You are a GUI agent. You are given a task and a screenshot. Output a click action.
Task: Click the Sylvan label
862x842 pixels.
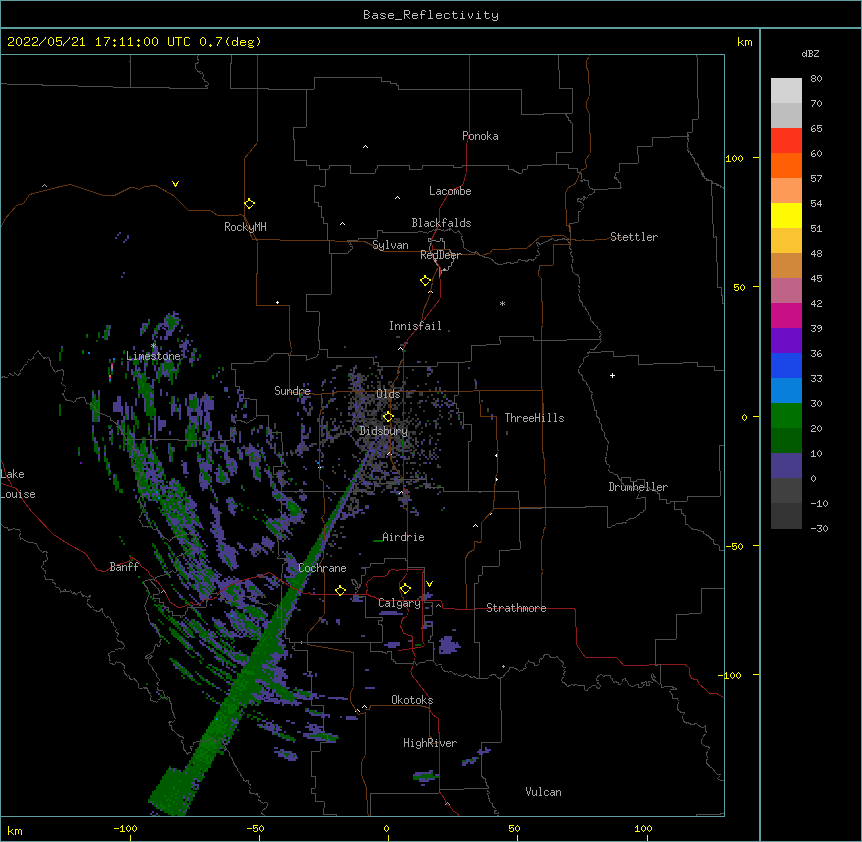pyautogui.click(x=390, y=245)
